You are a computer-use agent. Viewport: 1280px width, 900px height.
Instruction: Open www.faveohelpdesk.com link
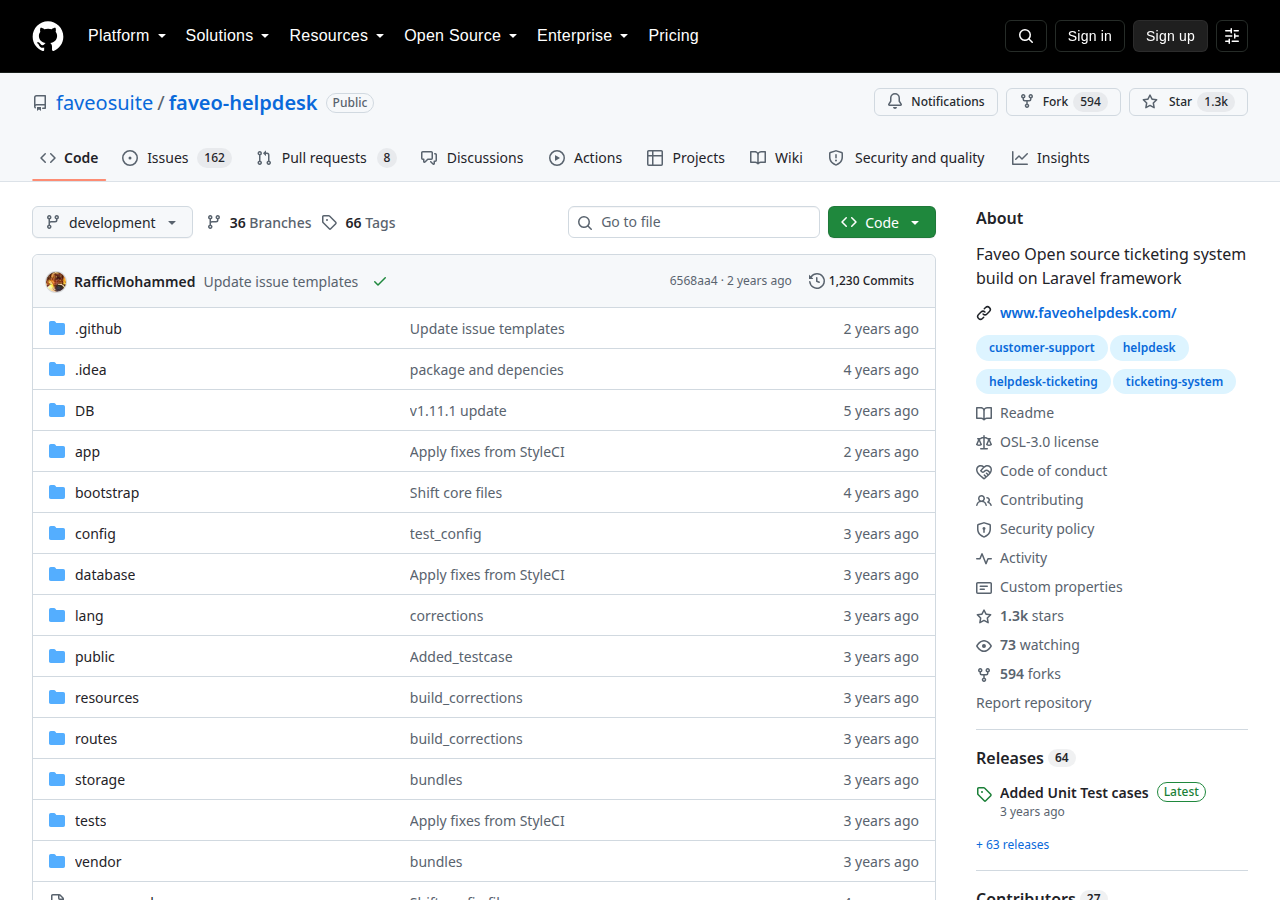coord(1088,313)
